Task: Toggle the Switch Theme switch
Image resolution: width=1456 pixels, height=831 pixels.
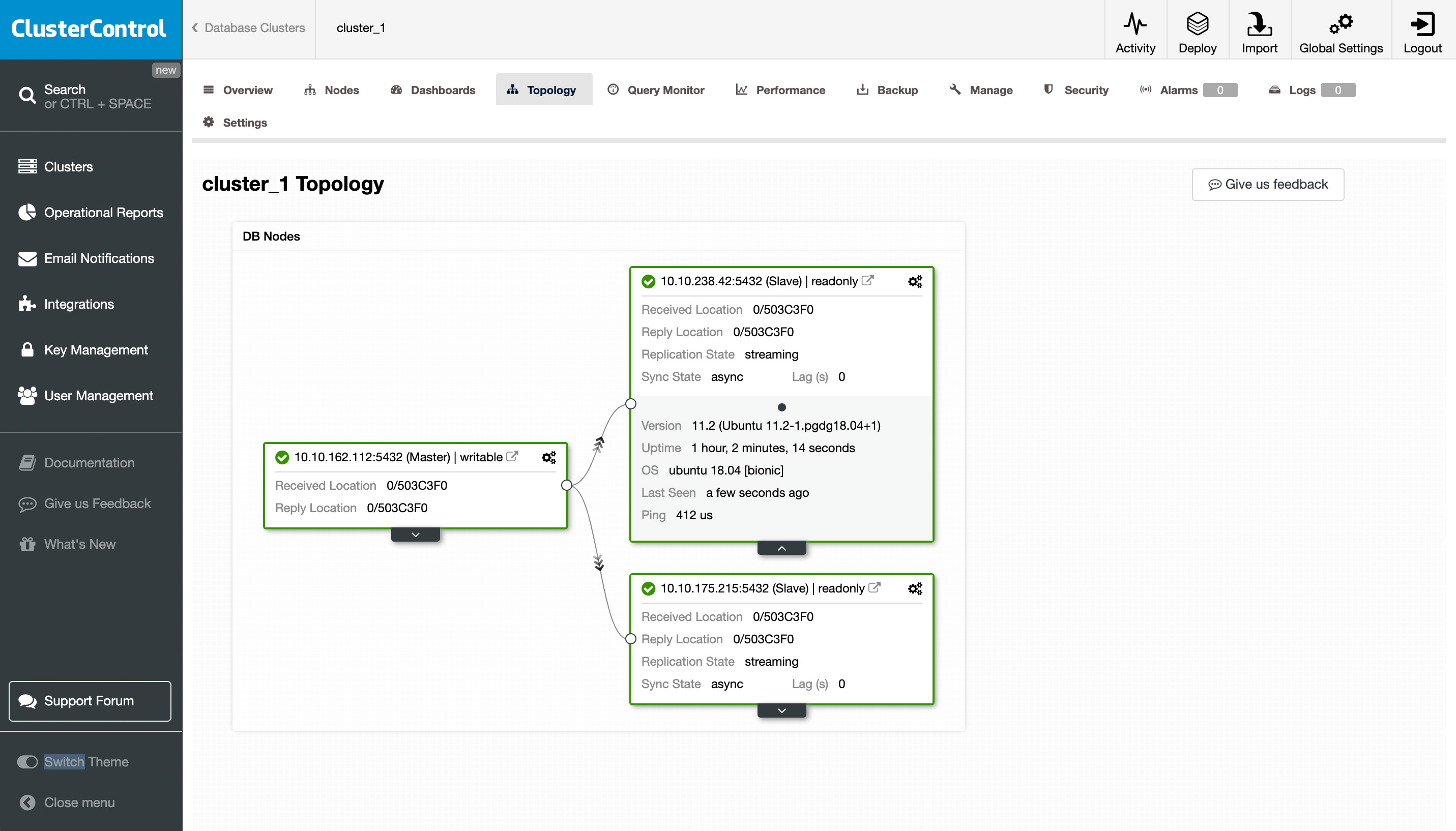Action: 27,762
